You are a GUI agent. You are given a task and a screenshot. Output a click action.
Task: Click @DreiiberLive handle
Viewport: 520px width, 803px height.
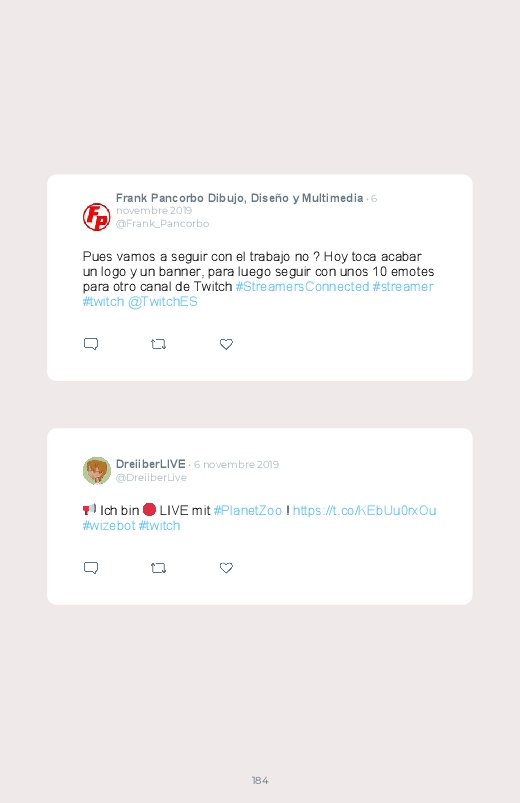click(151, 477)
